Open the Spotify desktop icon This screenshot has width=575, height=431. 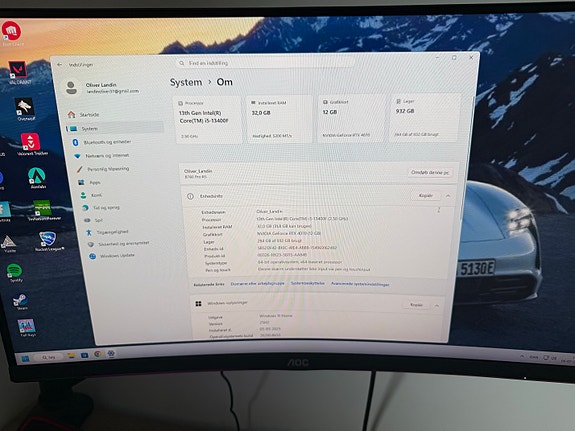click(15, 273)
